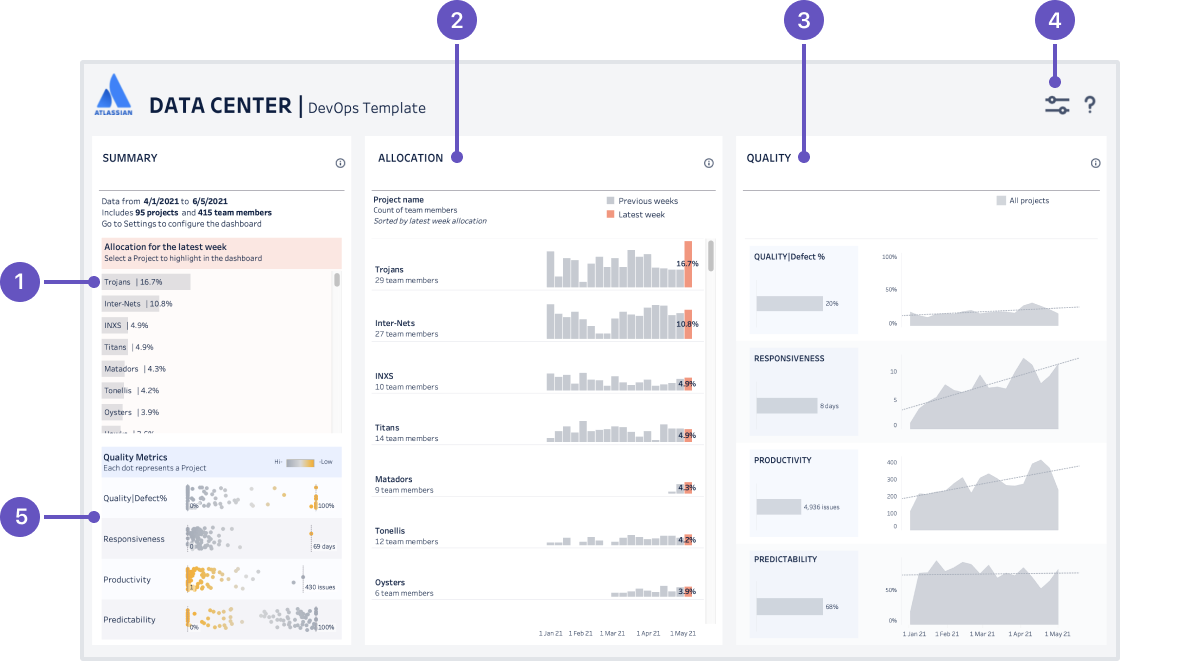Select Inter-Nets 10.8% in the summary list
1200x661 pixels.
pyautogui.click(x=138, y=303)
